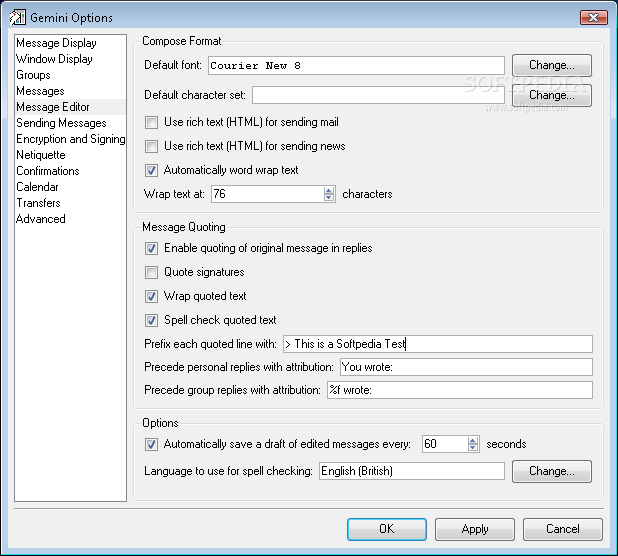Select the Message Editor category
Image resolution: width=618 pixels, height=556 pixels.
[x=70, y=107]
